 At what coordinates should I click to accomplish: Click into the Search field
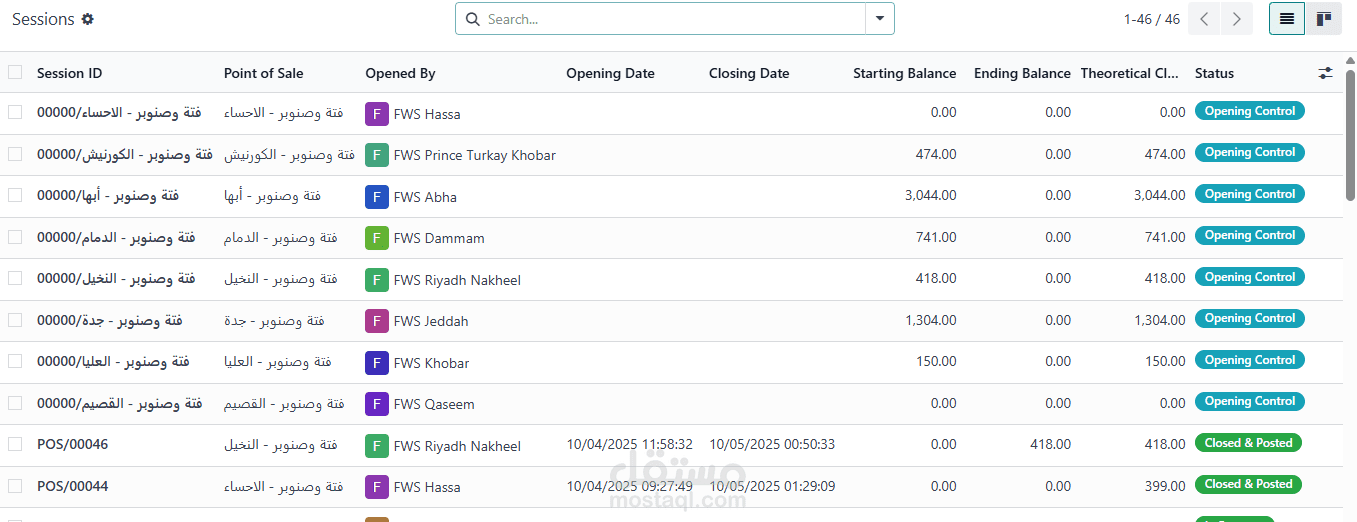coord(670,19)
